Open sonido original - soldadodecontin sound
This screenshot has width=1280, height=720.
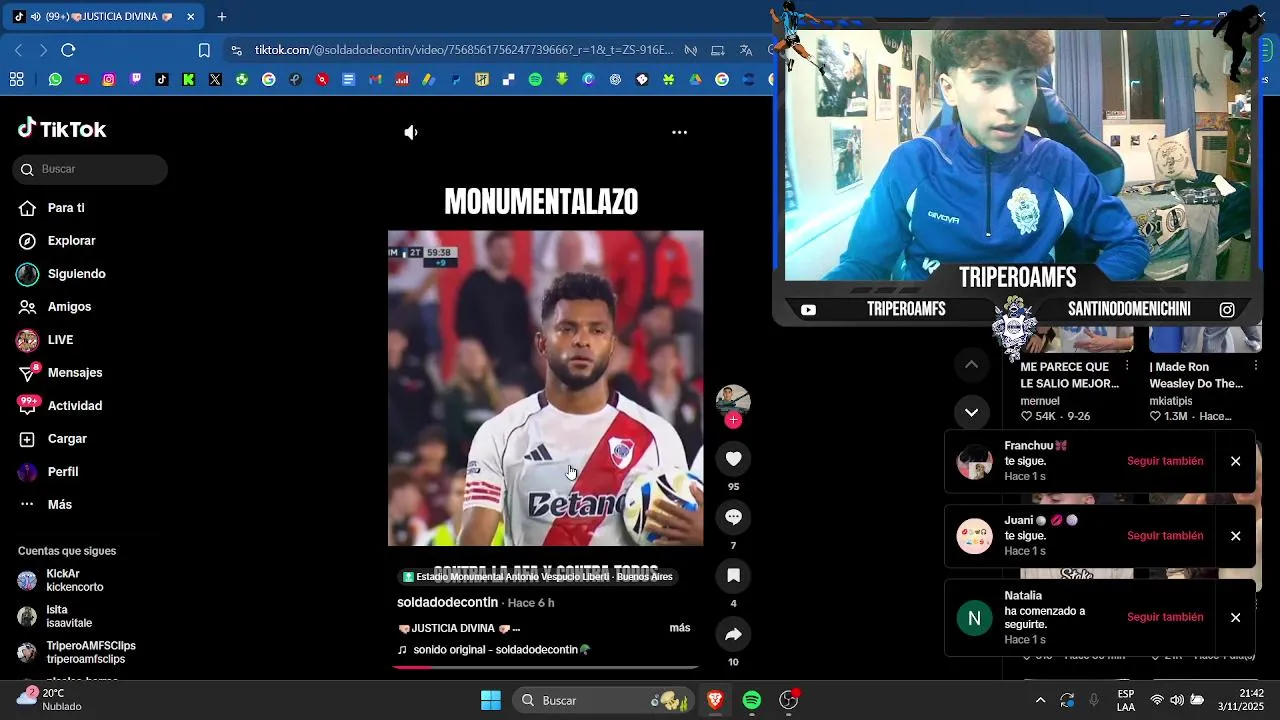(494, 650)
